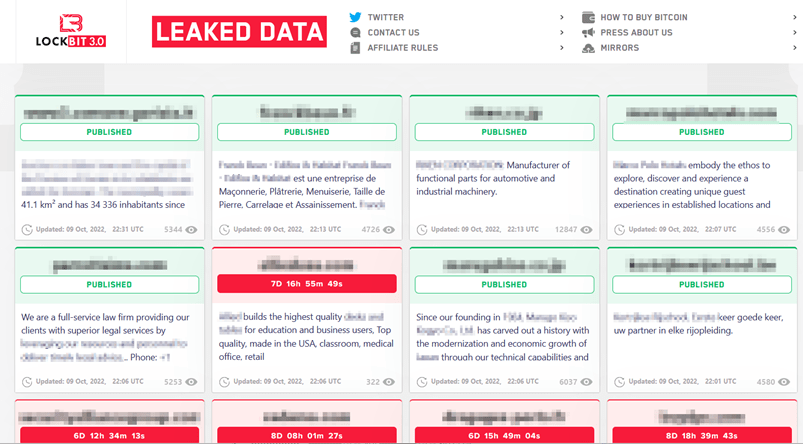Expand the chevron right of Mirrors

pyautogui.click(x=795, y=48)
